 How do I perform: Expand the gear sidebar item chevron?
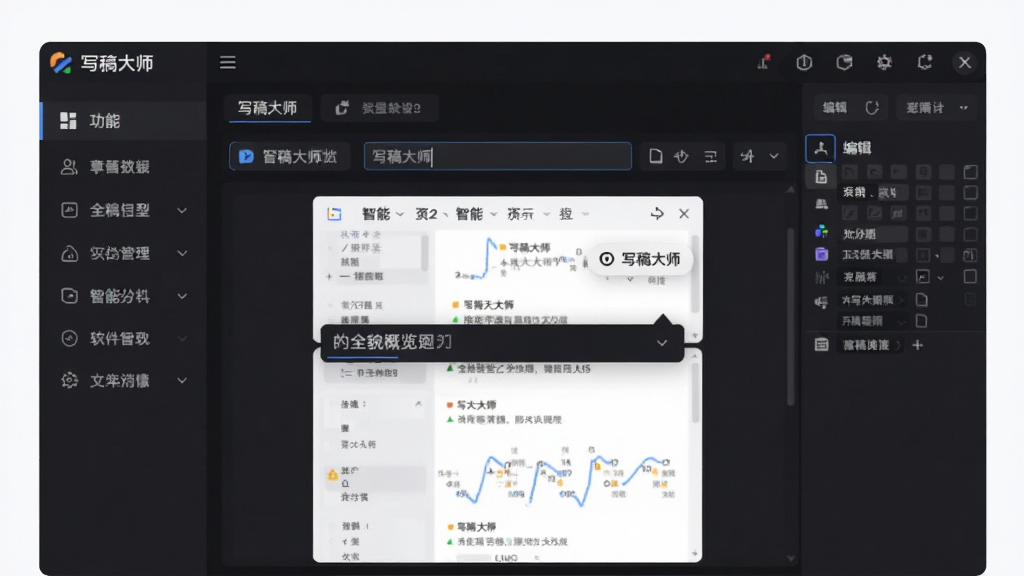[182, 380]
